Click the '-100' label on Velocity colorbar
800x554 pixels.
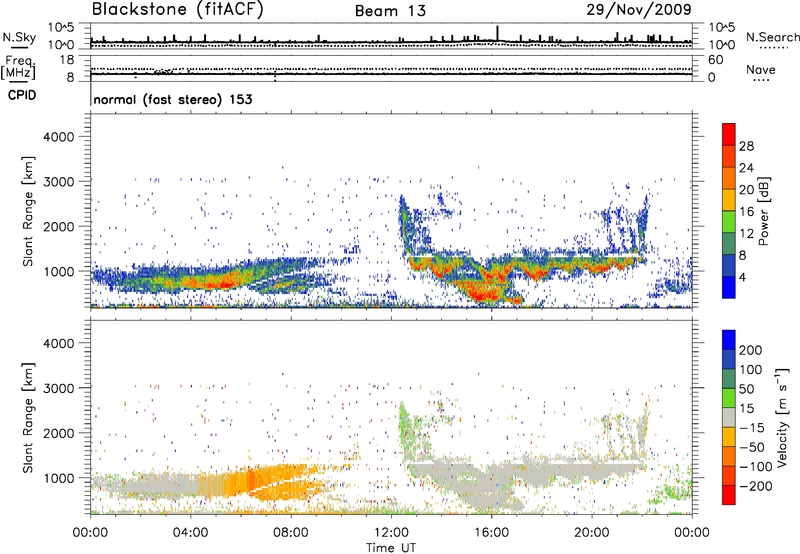tap(756, 467)
